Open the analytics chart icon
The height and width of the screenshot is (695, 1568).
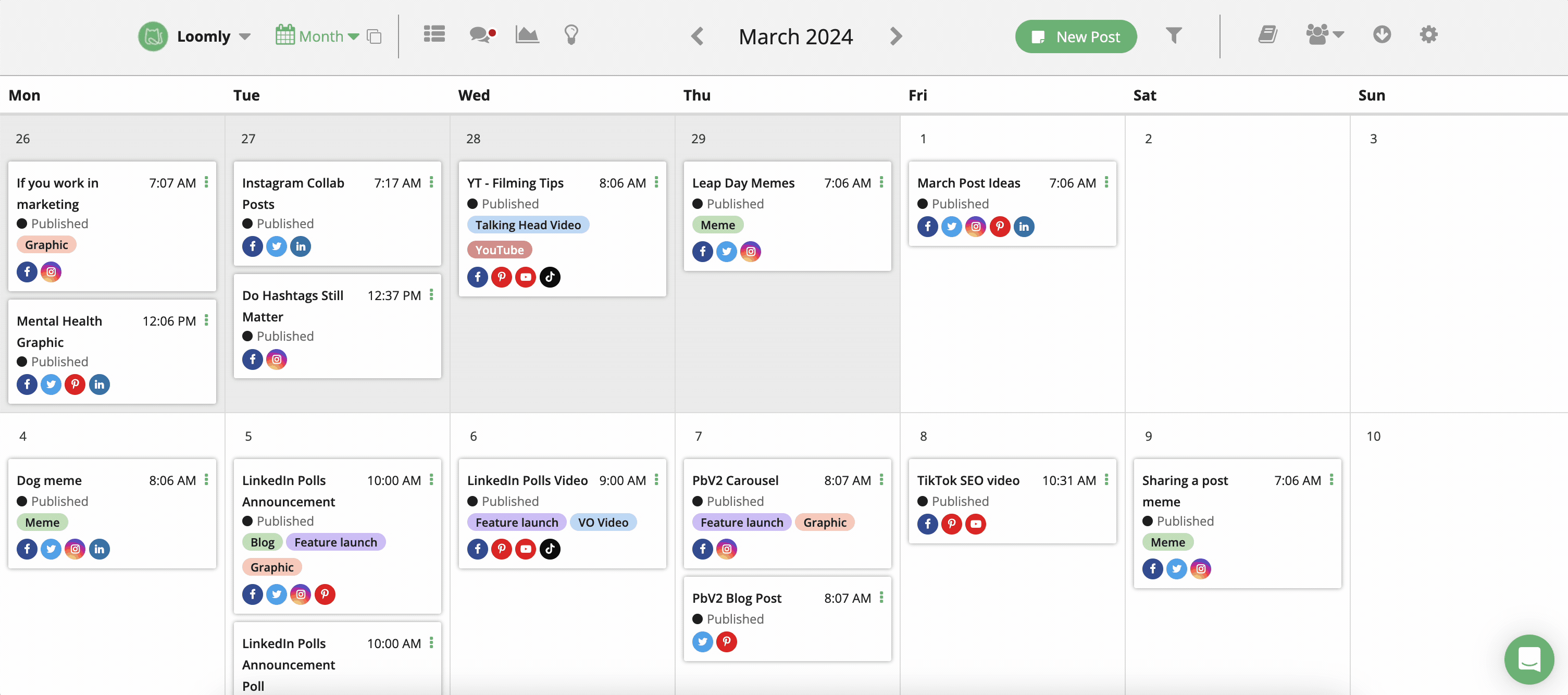coord(527,35)
